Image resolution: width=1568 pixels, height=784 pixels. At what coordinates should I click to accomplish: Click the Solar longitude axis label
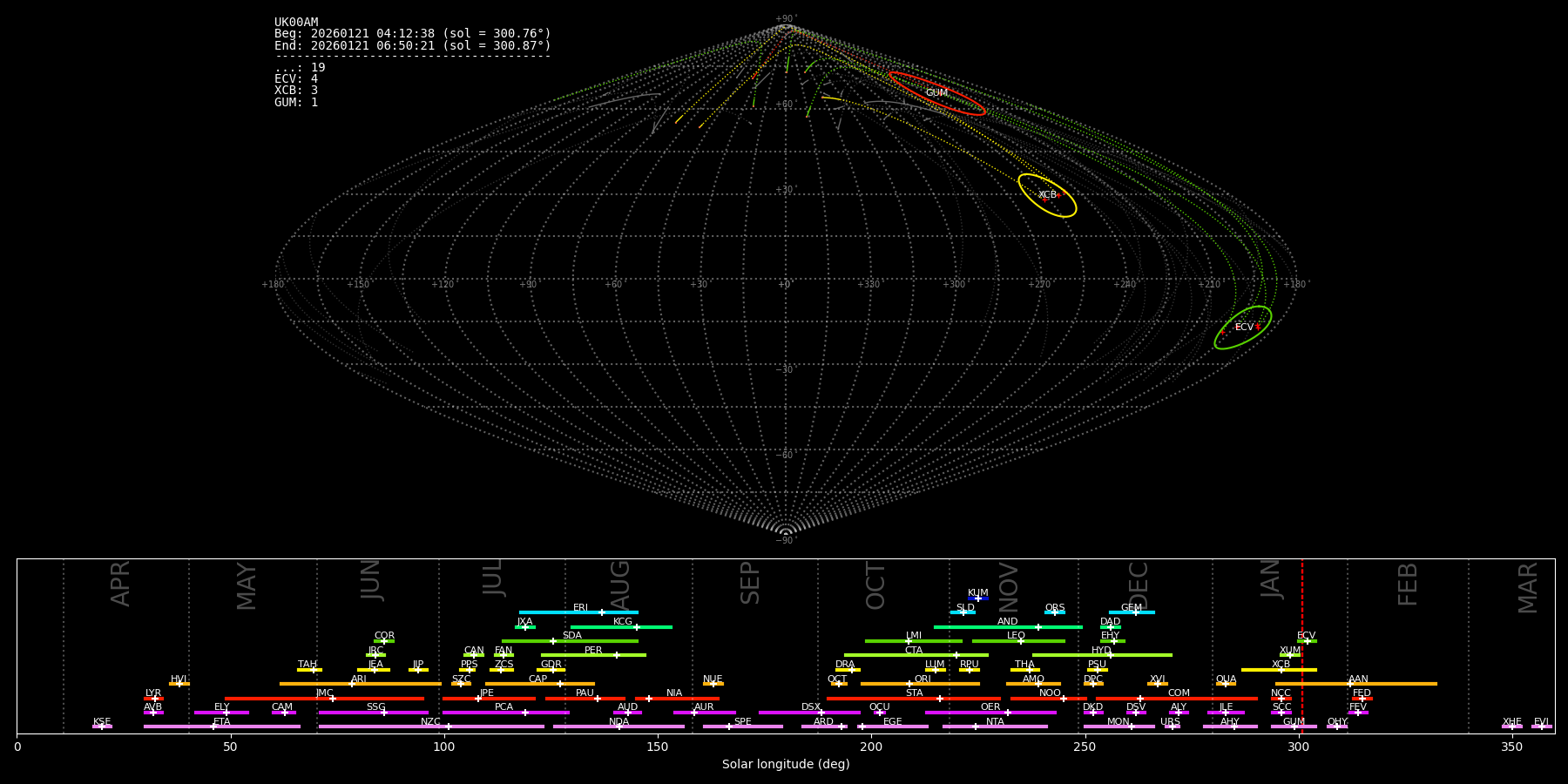coord(786,765)
